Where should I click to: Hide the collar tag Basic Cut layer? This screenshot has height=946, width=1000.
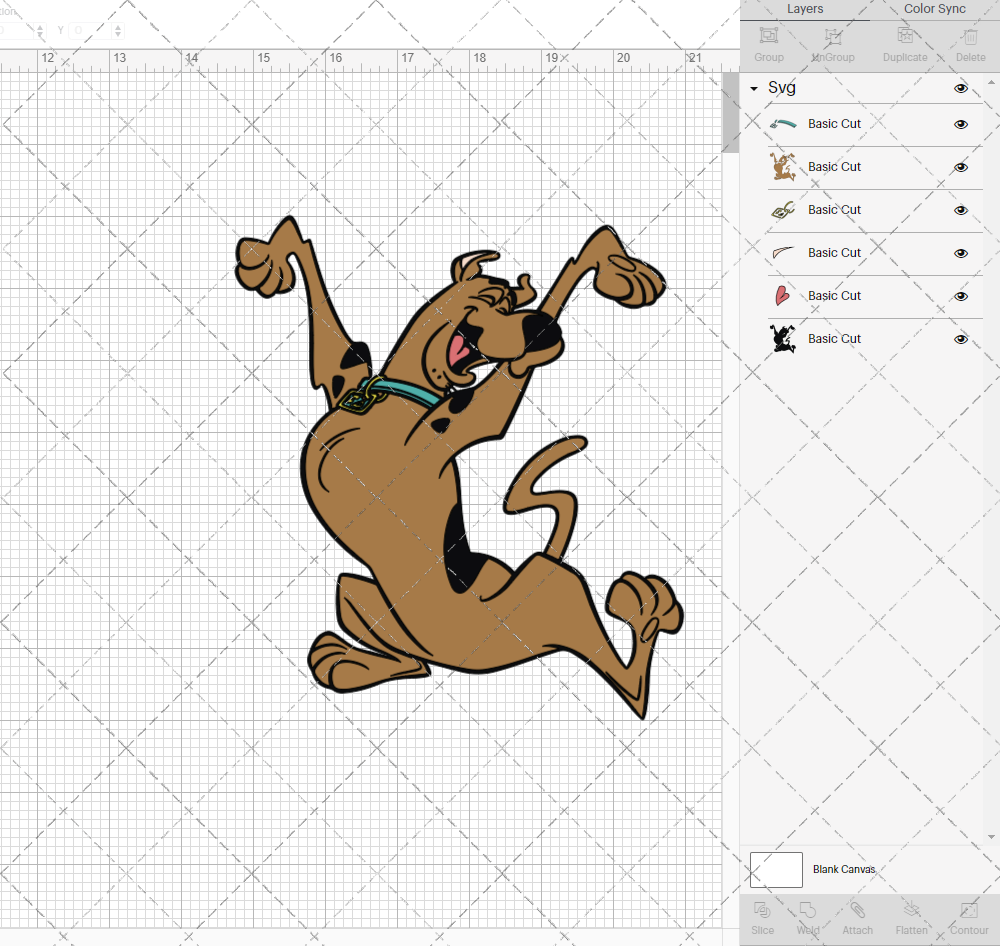tap(960, 211)
